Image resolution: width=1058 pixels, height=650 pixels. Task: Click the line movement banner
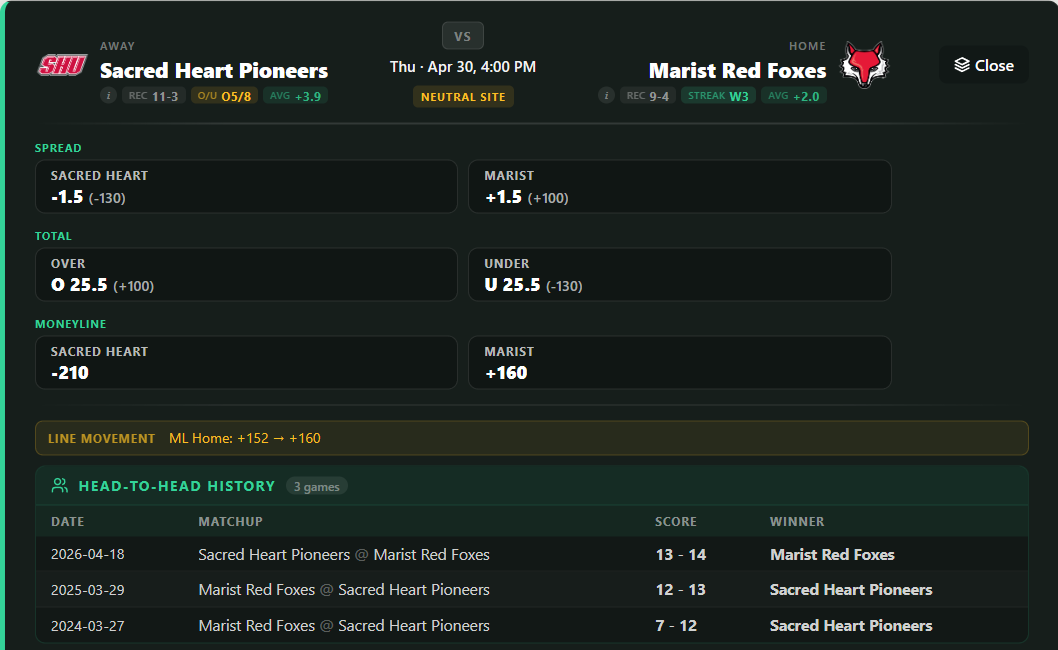pyautogui.click(x=532, y=438)
